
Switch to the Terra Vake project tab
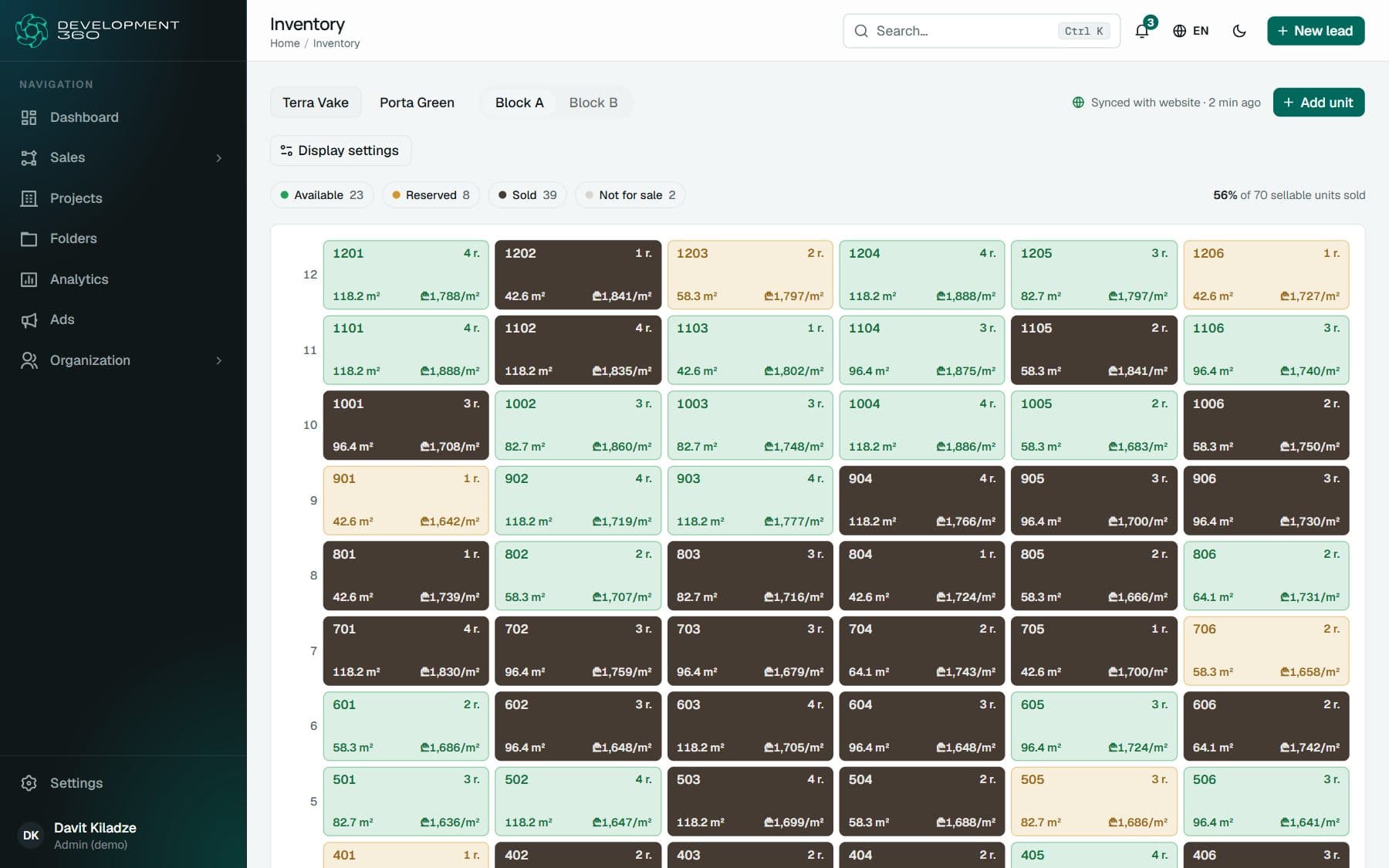click(316, 103)
